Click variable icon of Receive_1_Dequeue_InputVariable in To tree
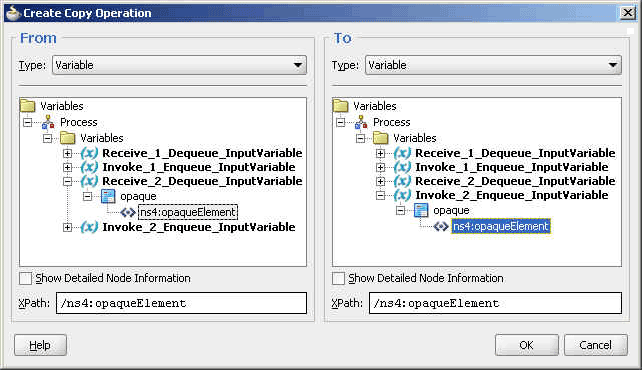Viewport: 642px width, 370px height. tap(402, 153)
